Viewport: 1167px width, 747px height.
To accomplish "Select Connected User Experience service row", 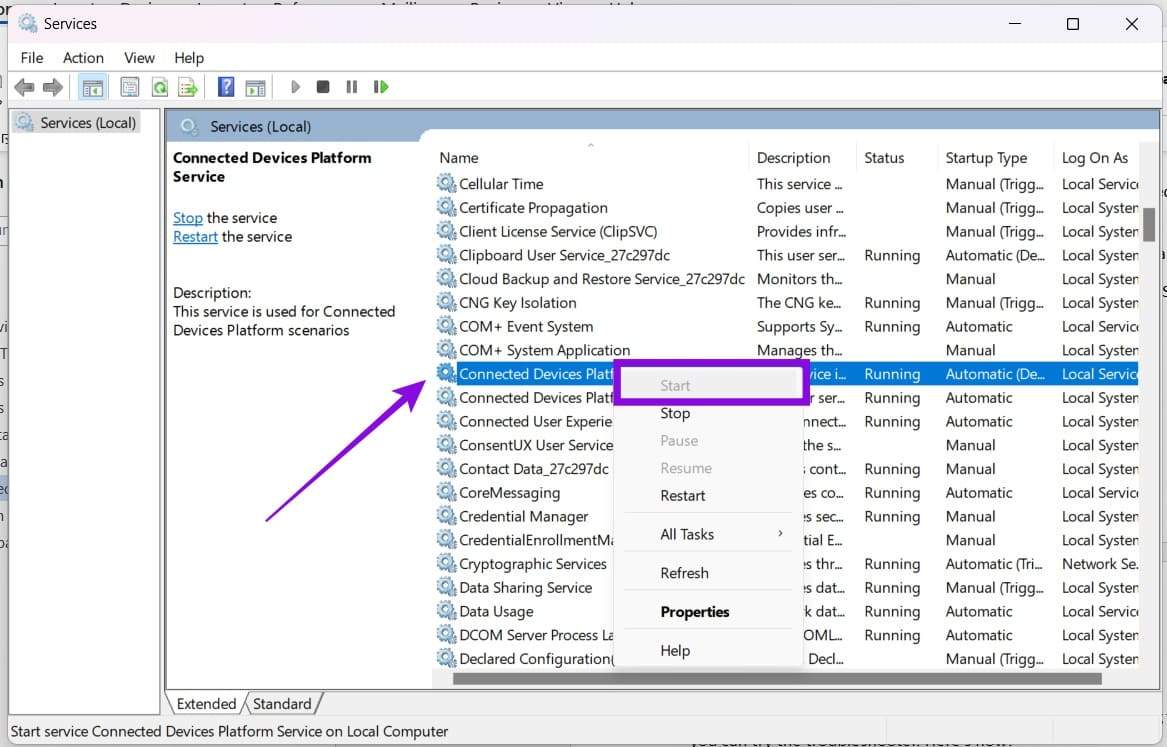I will (x=535, y=421).
